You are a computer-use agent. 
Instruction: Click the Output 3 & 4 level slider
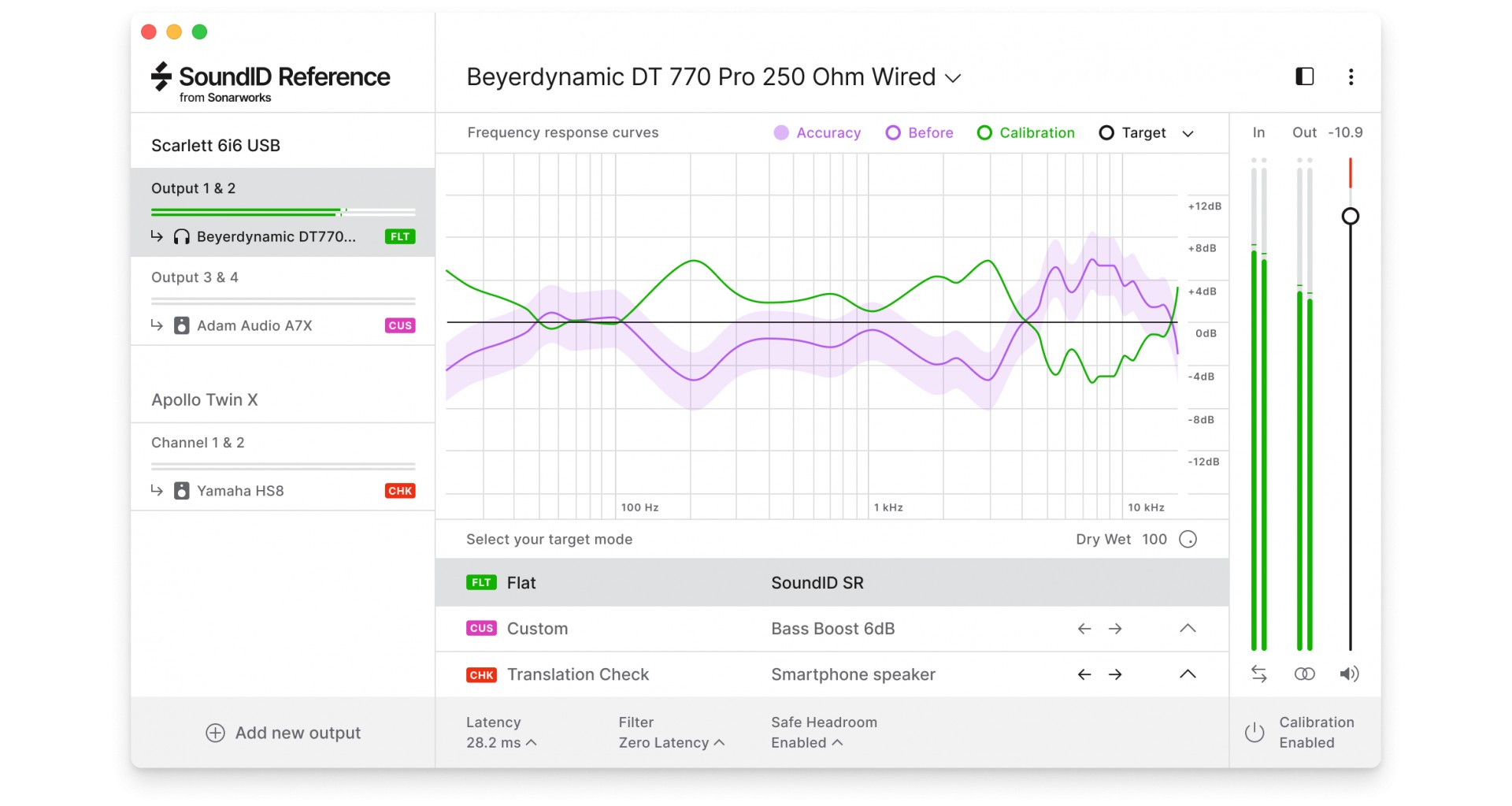click(283, 301)
